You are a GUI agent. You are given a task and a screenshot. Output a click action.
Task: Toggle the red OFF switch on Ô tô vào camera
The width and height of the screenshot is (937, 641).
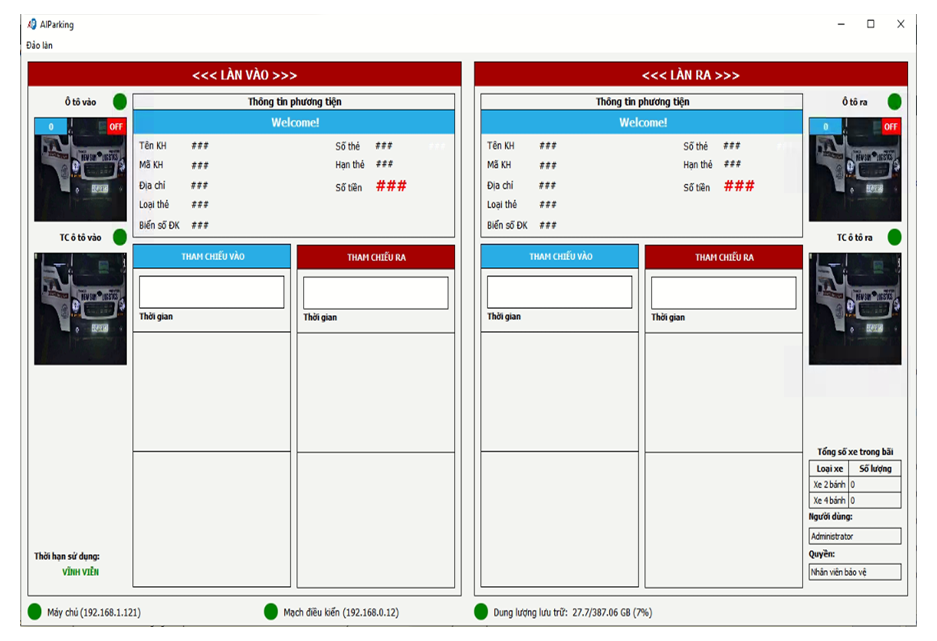tap(117, 127)
